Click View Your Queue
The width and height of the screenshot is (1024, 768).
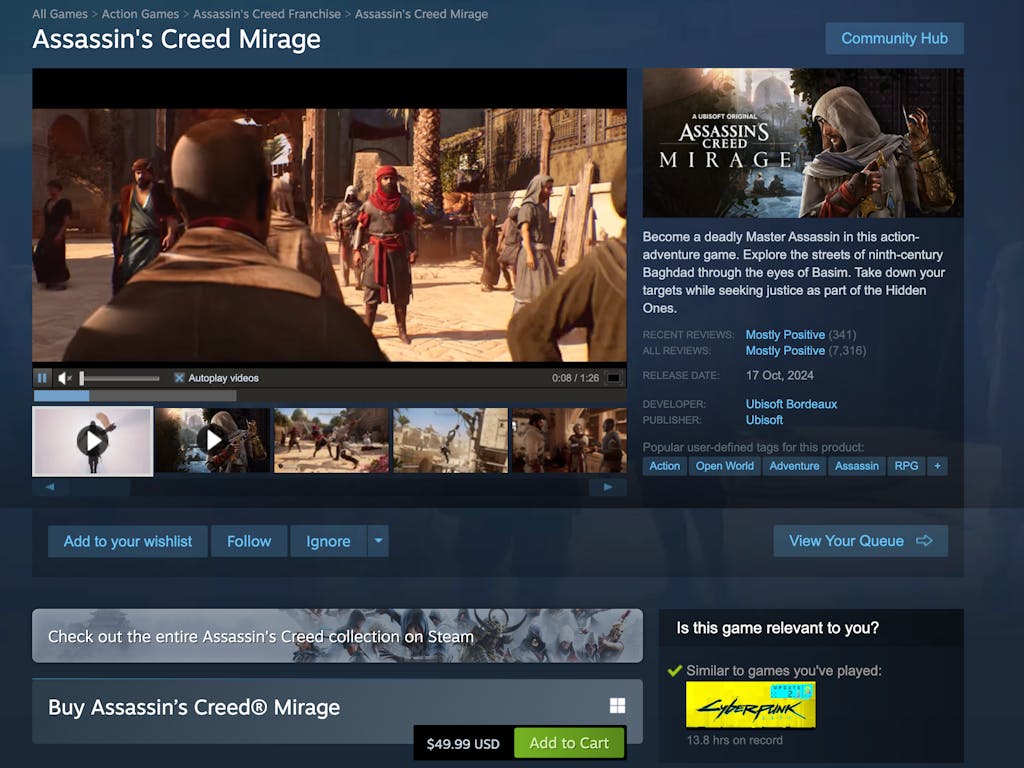click(861, 541)
